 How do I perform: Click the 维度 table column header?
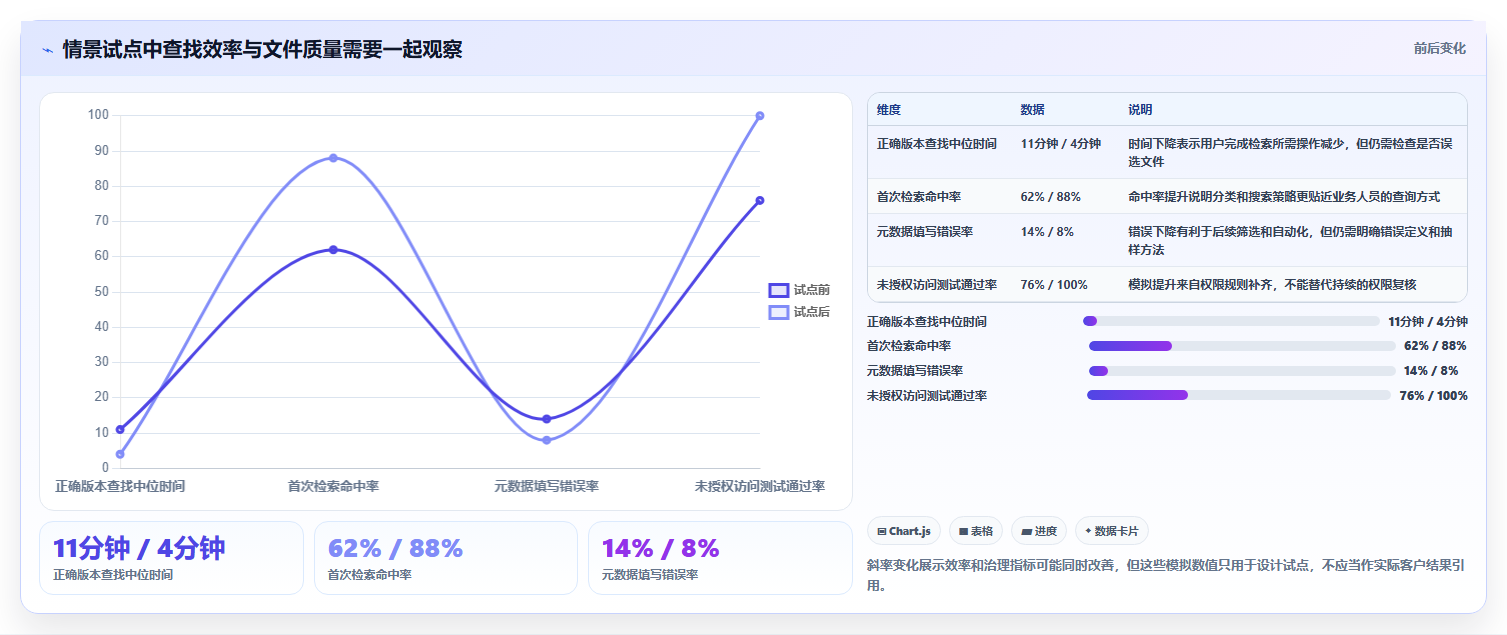click(889, 109)
